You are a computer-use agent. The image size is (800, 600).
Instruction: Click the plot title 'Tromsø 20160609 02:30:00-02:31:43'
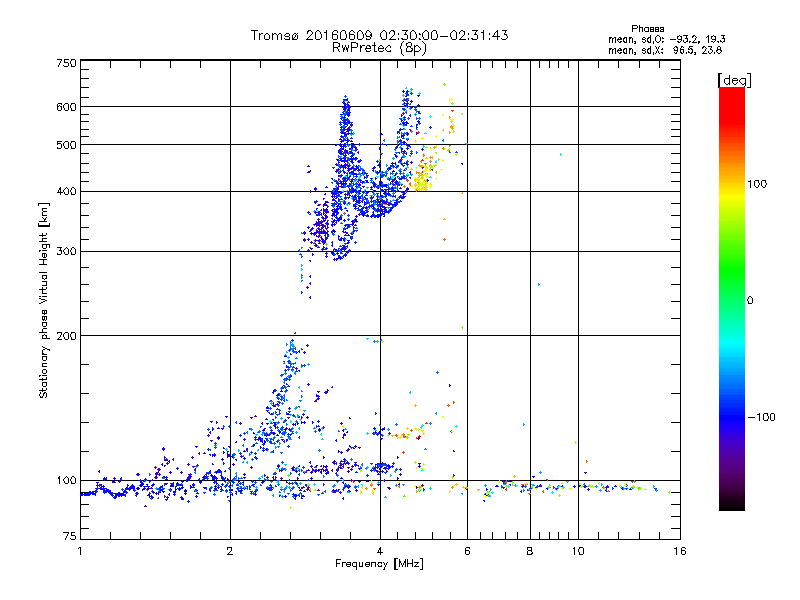coord(379,35)
